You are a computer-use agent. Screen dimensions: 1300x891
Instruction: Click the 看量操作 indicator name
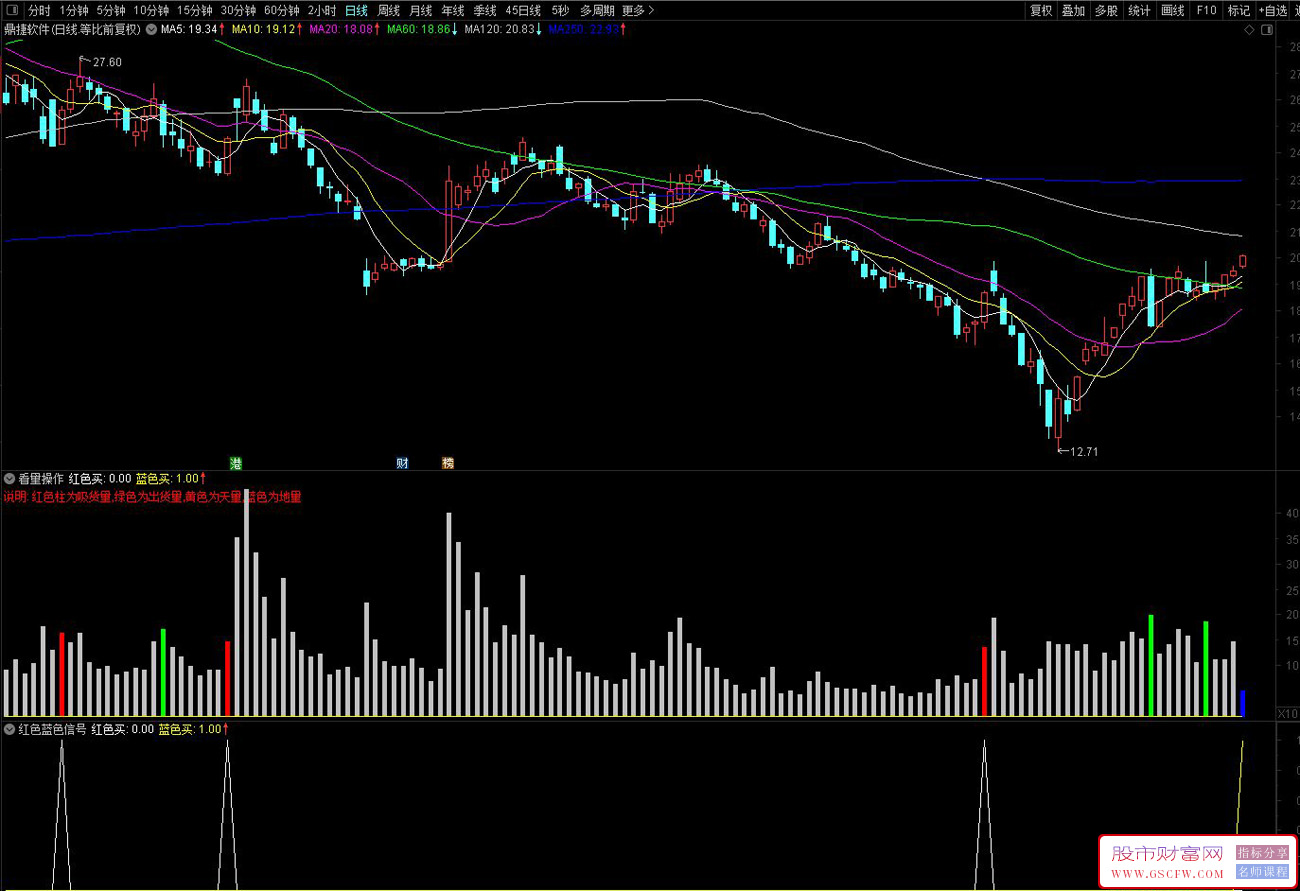(x=41, y=478)
